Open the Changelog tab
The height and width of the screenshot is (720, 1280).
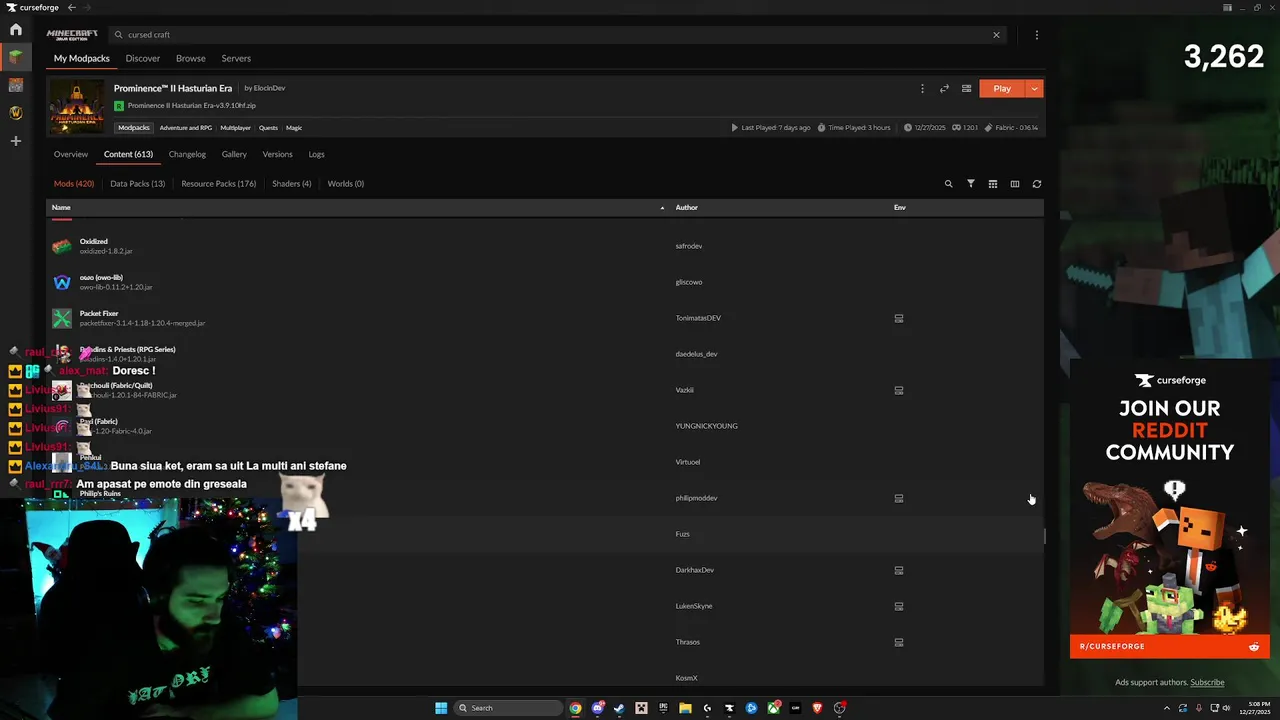(x=187, y=154)
